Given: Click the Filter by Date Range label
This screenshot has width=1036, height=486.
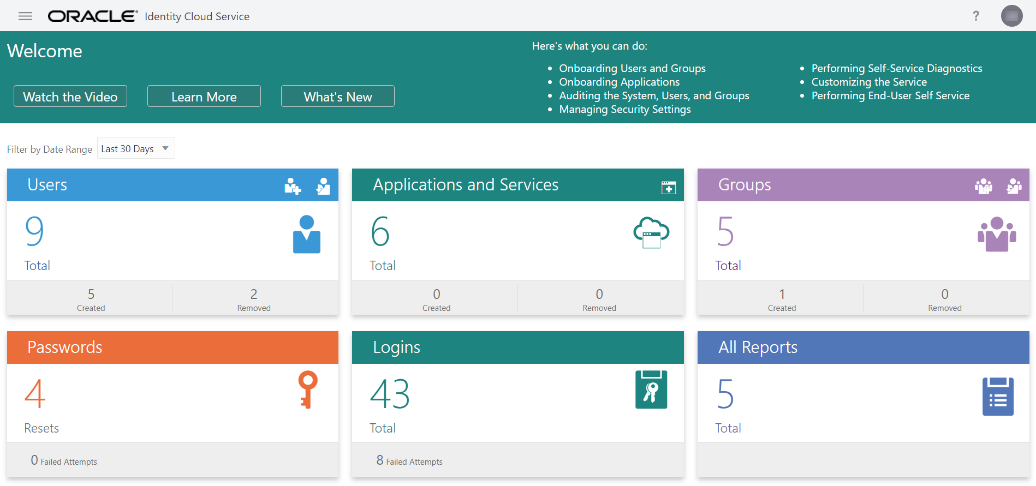Looking at the screenshot, I should [x=50, y=150].
